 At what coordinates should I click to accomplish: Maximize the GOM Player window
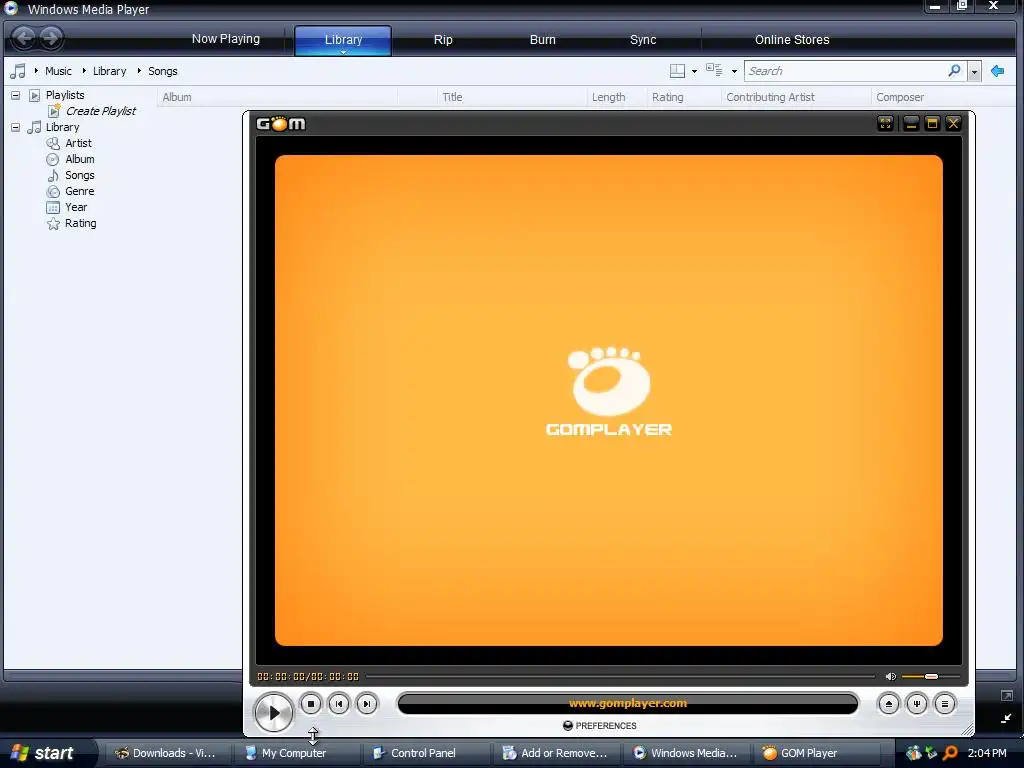pos(933,123)
